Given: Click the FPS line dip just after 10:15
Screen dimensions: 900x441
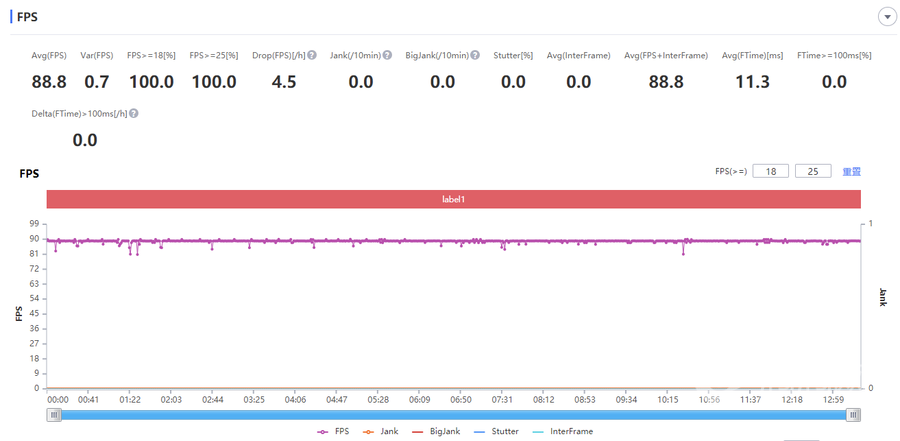Looking at the screenshot, I should [684, 253].
